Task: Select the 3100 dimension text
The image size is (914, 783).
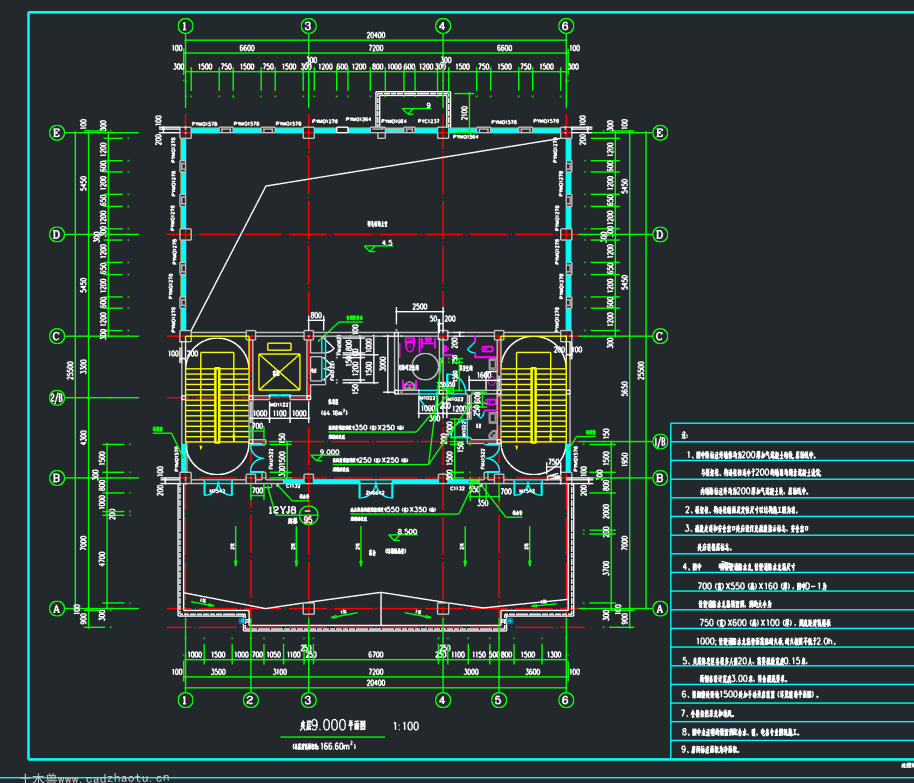Action: (x=280, y=672)
